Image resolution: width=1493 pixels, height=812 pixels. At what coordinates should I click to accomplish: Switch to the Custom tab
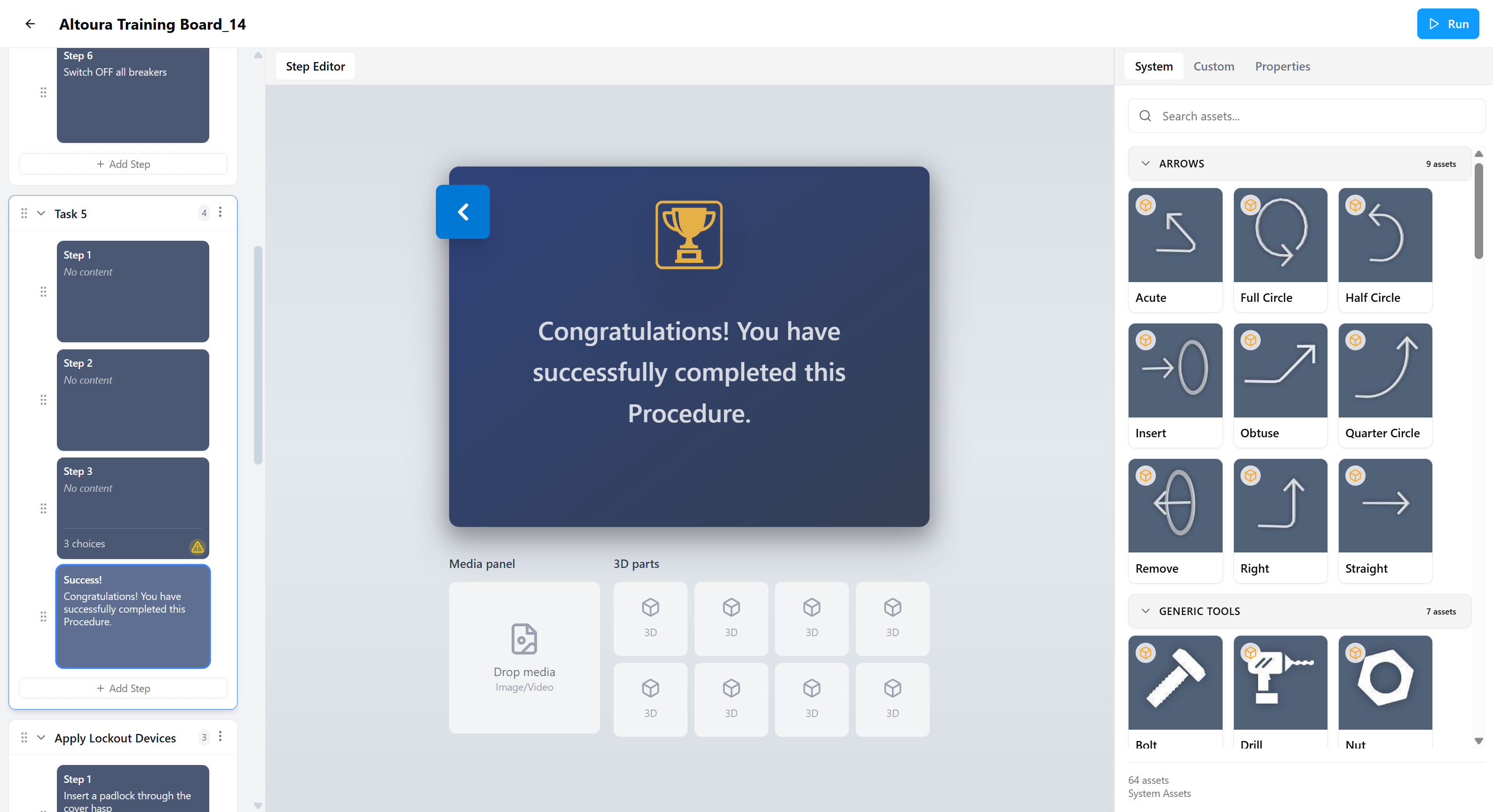1214,66
